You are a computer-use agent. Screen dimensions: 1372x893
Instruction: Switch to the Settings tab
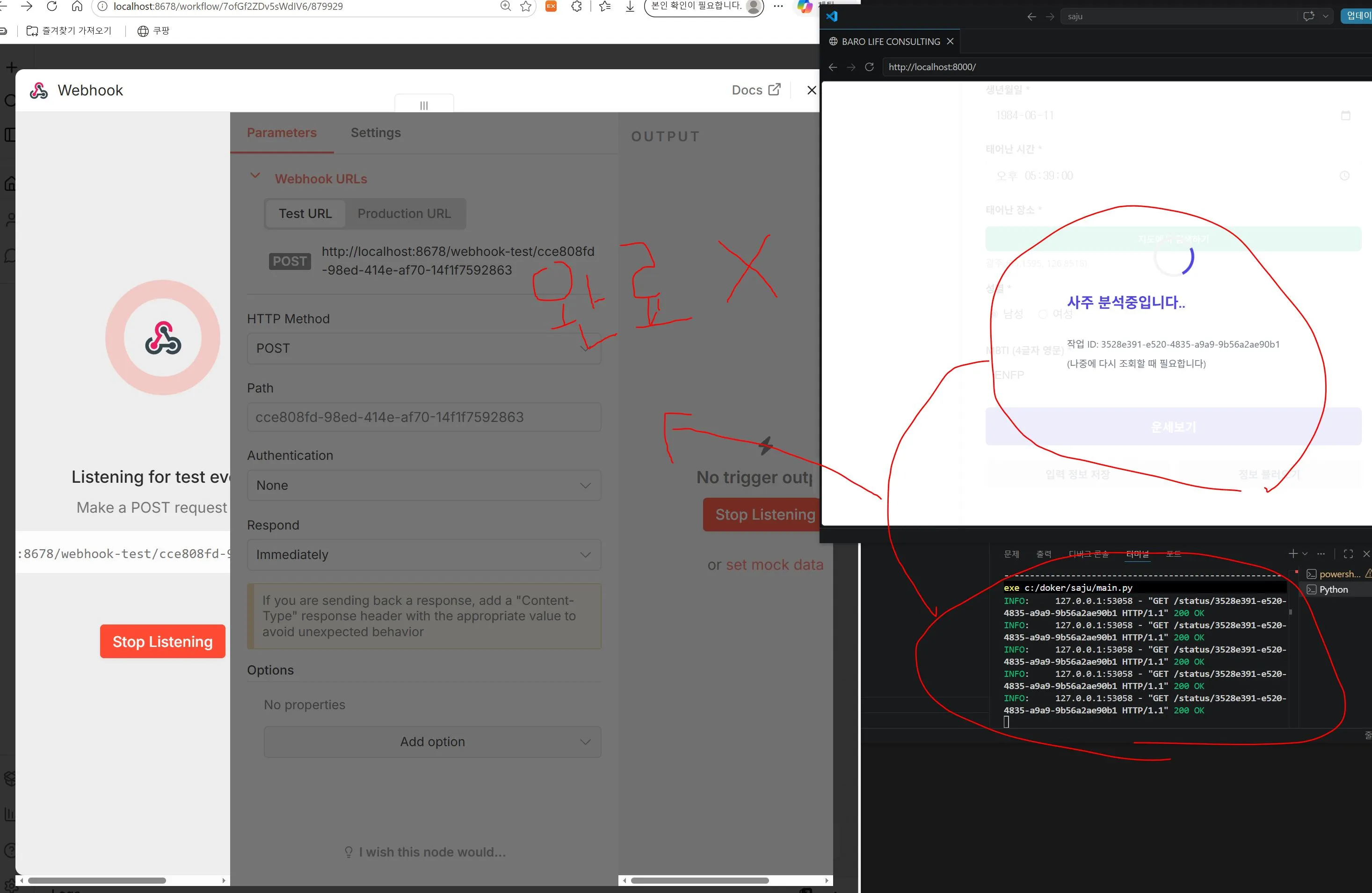pos(375,132)
